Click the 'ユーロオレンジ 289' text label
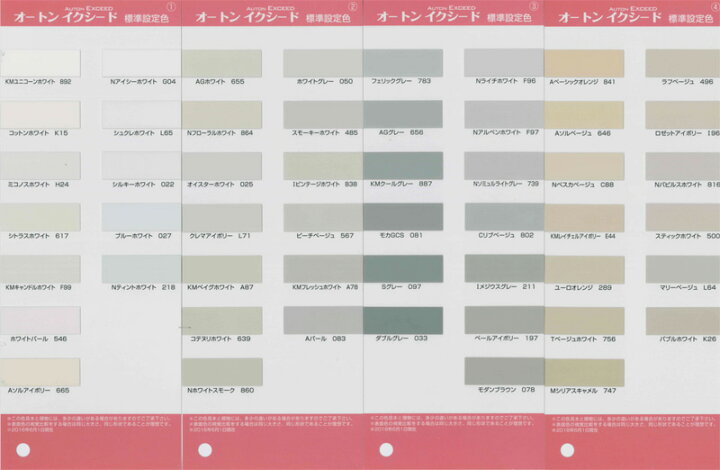 583,287
